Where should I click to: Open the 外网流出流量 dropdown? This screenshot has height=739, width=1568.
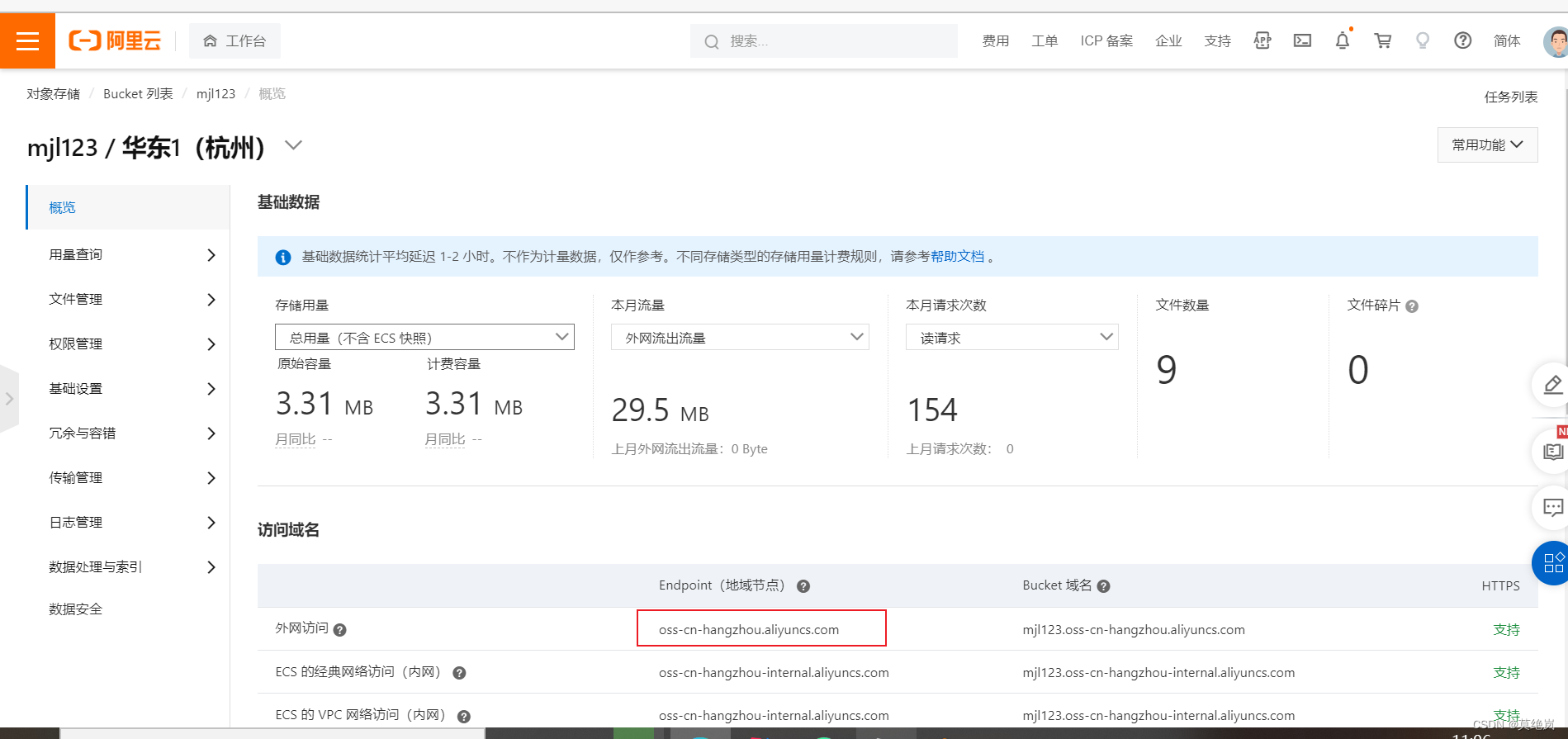click(740, 337)
